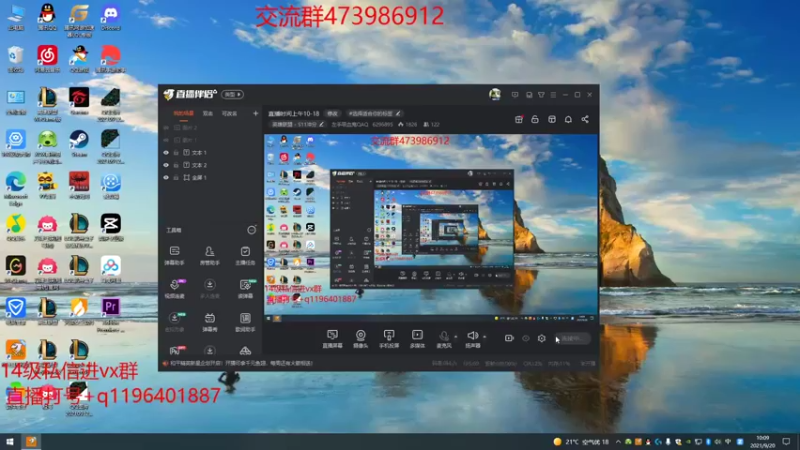800x450 pixels.
Task: Hide the 文本 1 layer
Action: tap(166, 153)
